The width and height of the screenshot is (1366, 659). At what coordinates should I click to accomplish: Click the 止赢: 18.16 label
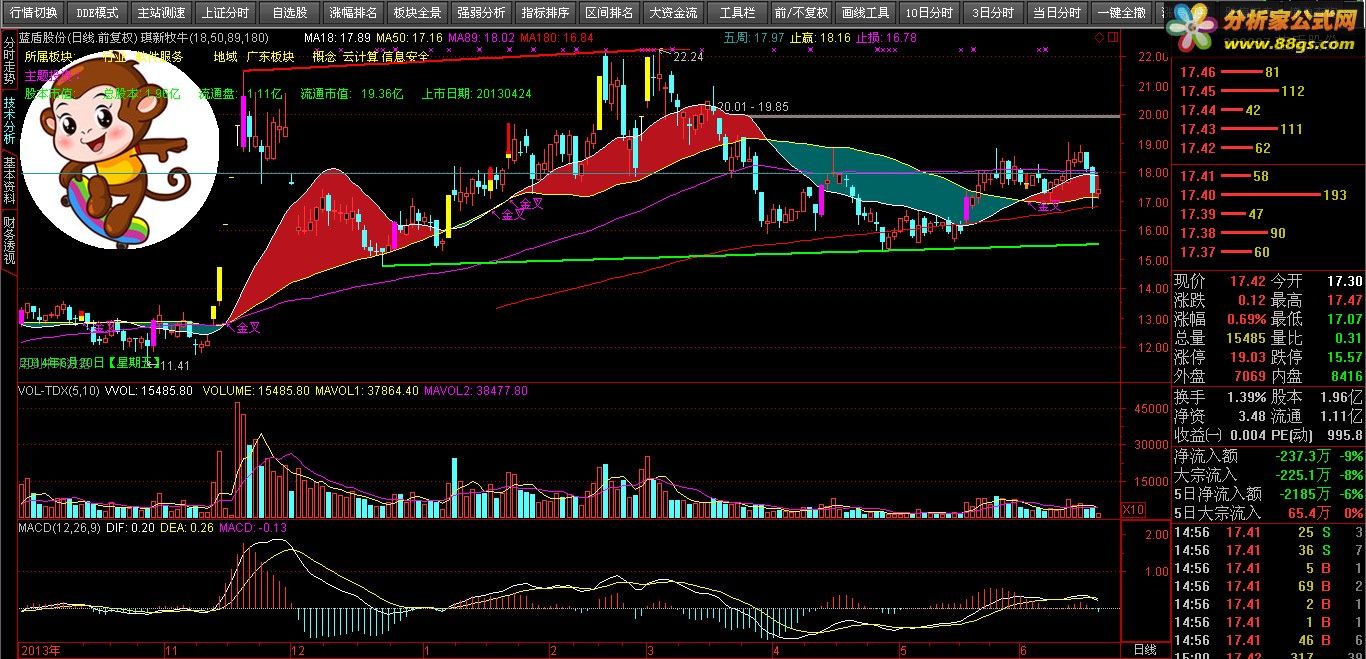[x=821, y=38]
